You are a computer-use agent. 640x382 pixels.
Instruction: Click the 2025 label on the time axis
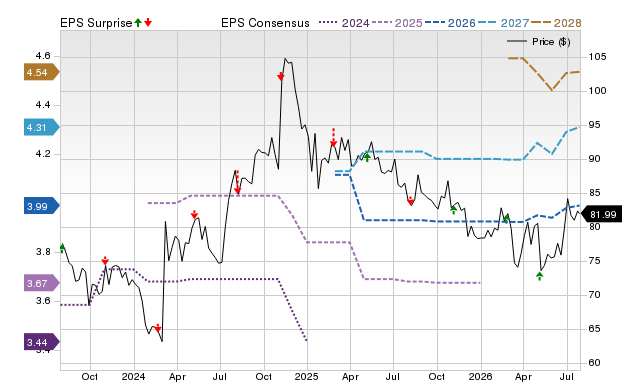pyautogui.click(x=307, y=376)
